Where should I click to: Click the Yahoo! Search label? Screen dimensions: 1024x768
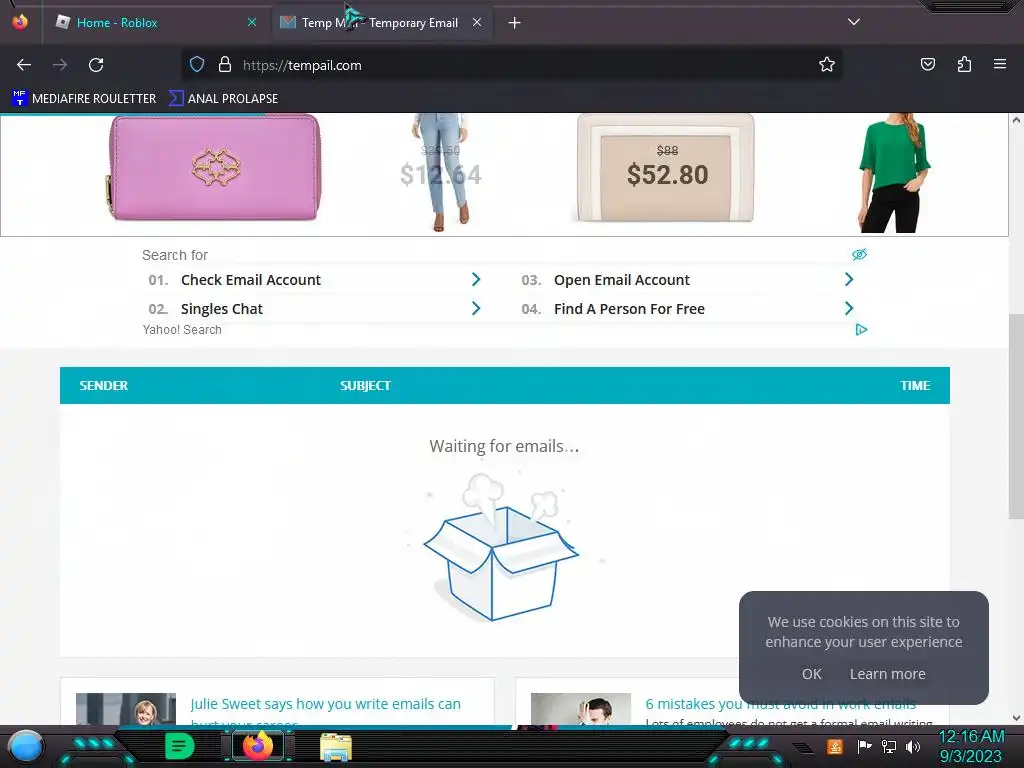point(182,330)
